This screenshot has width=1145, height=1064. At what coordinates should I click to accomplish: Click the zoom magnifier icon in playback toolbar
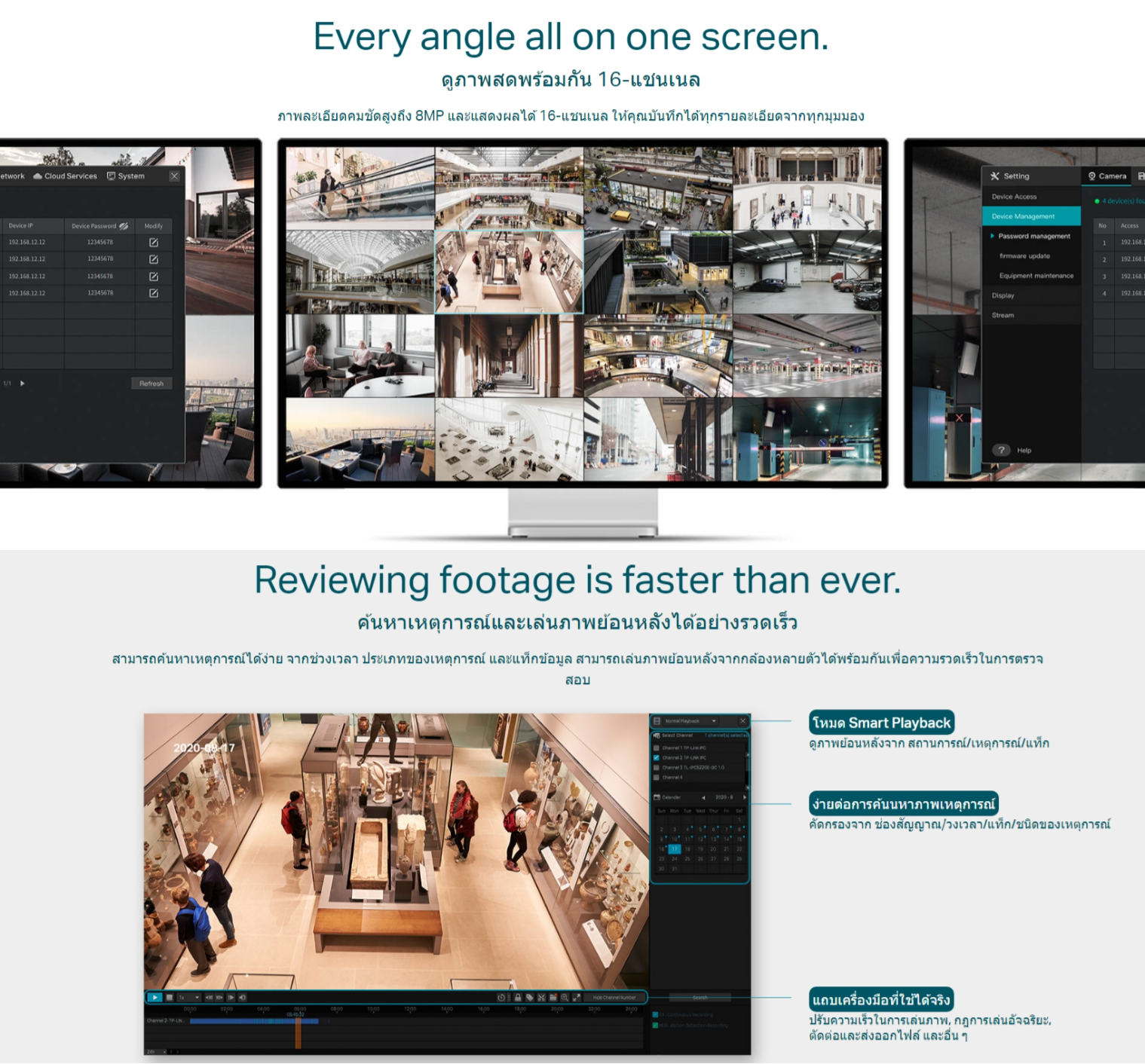tap(565, 997)
